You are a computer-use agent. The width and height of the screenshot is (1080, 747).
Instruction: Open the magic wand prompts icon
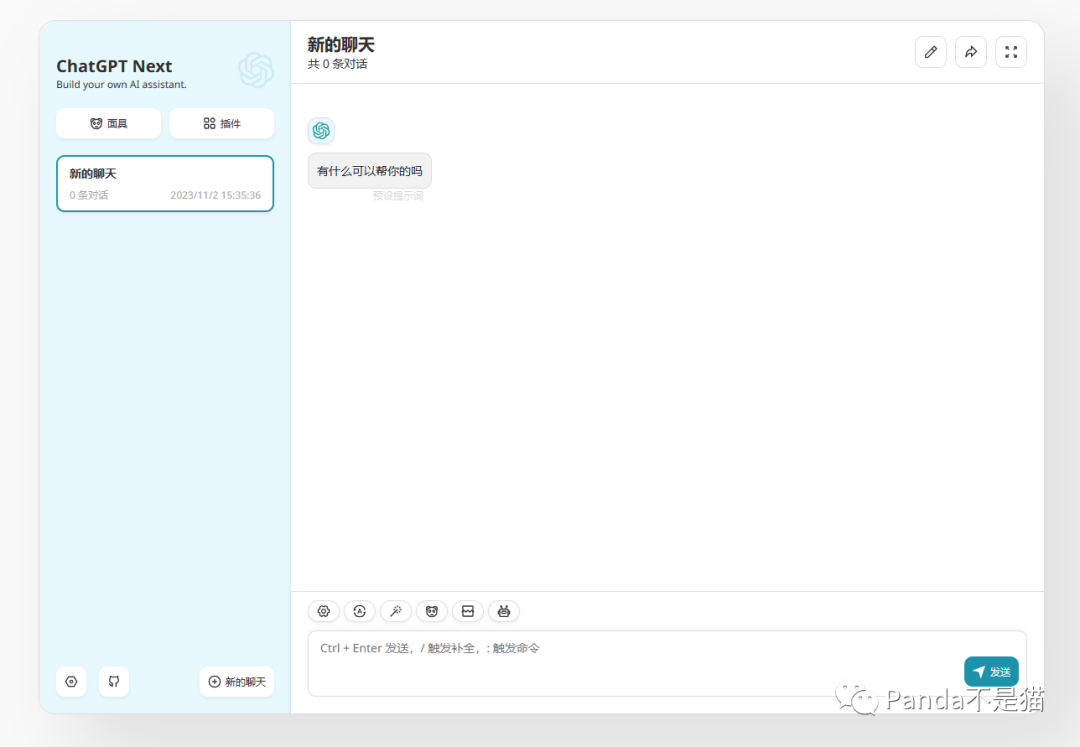[395, 611]
